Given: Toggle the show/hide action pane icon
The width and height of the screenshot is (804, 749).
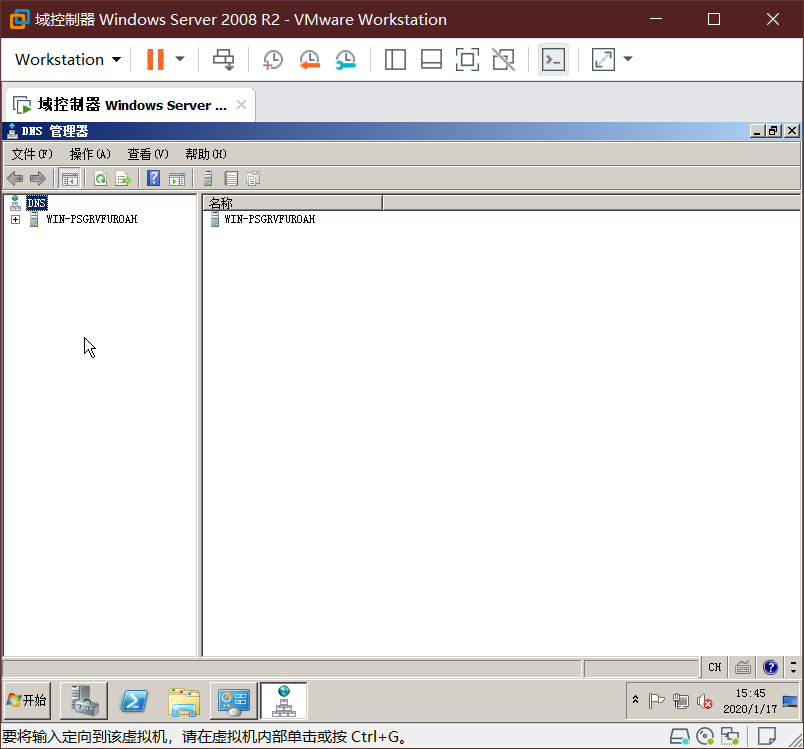Looking at the screenshot, I should [x=177, y=179].
